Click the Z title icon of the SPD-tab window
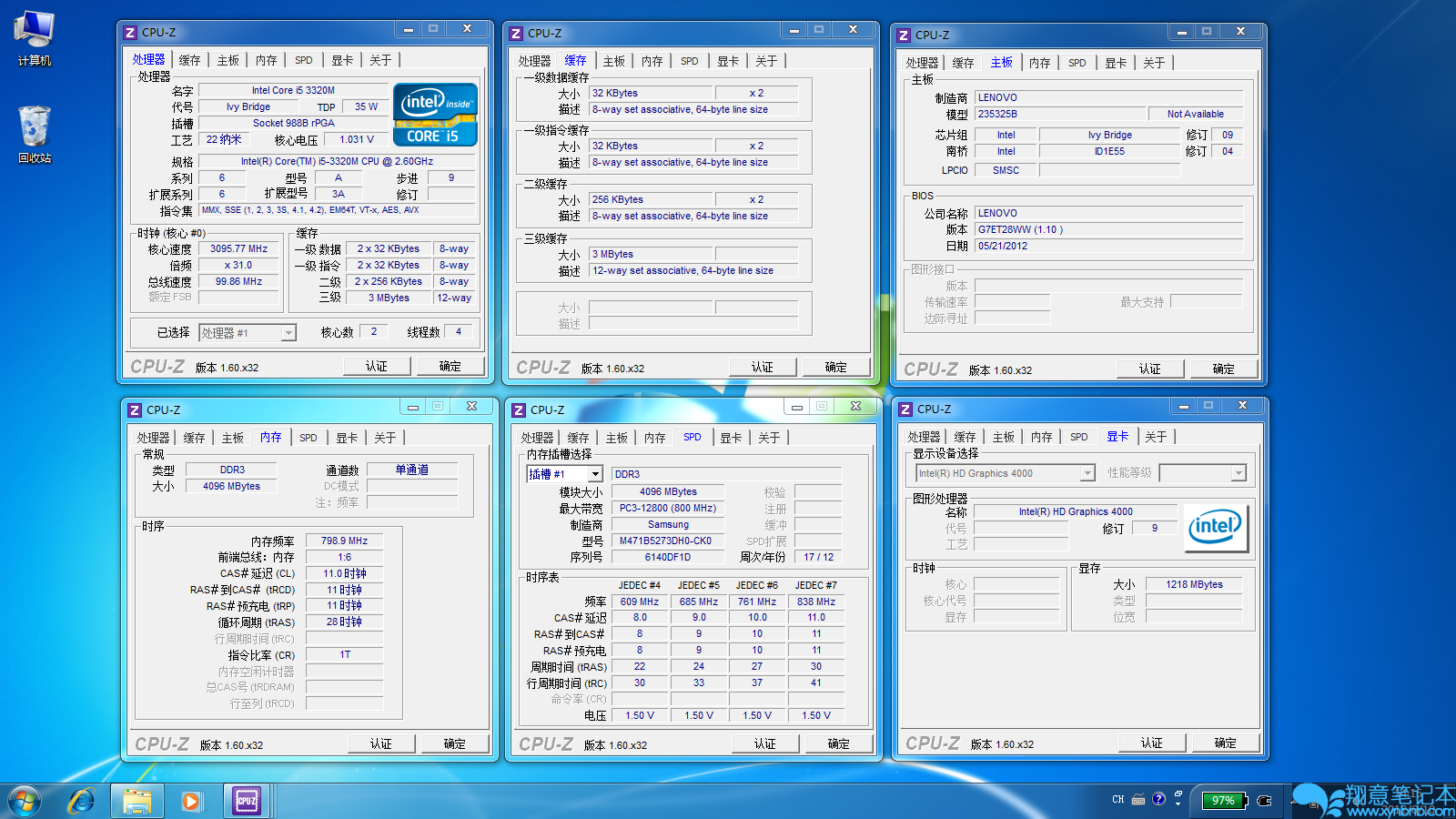This screenshot has height=819, width=1456. [x=520, y=410]
